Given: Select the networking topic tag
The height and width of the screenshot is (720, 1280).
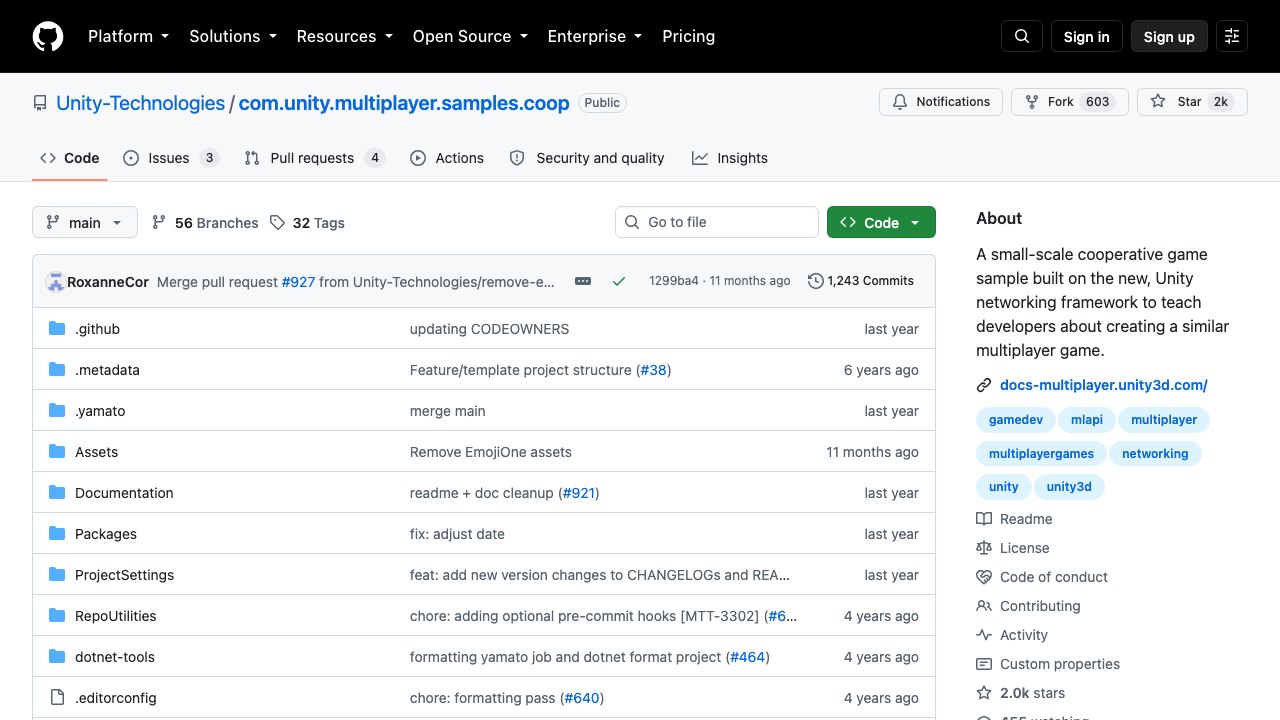Looking at the screenshot, I should pos(1155,454).
